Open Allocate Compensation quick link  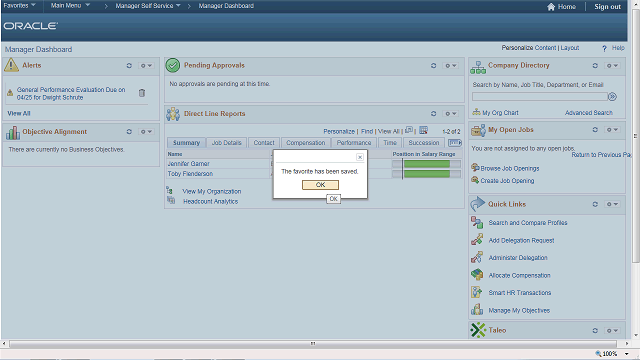point(519,276)
